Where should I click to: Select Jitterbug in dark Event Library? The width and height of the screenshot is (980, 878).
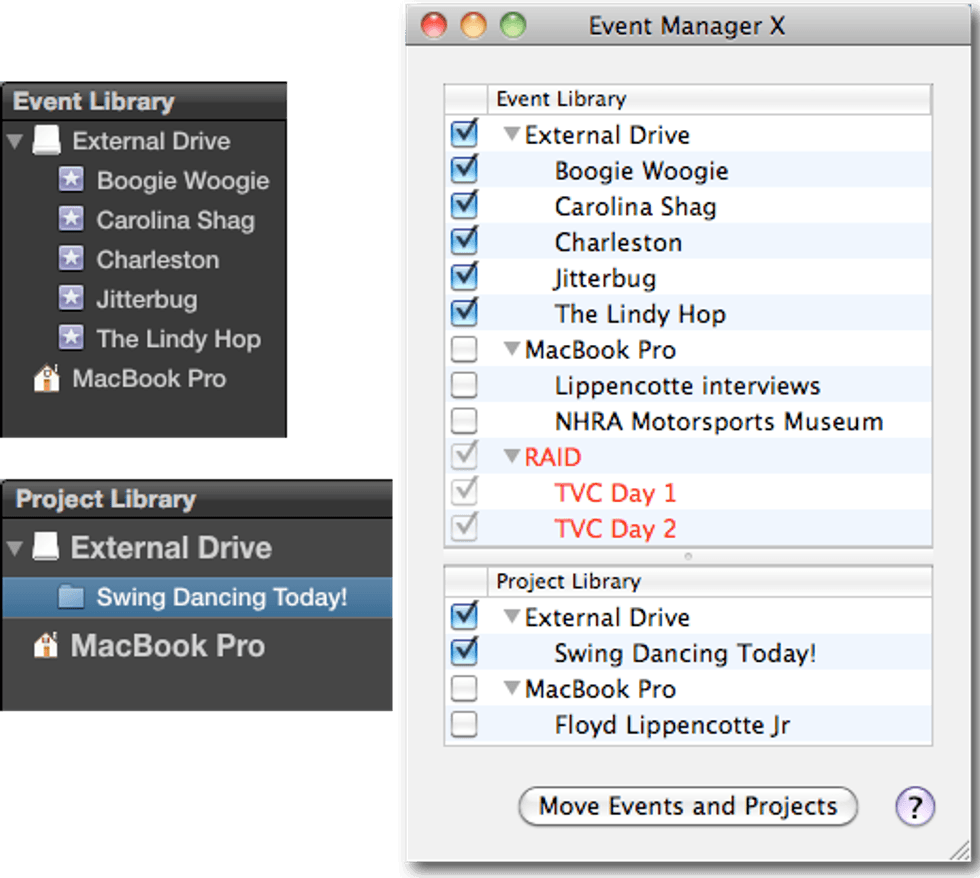coord(147,299)
